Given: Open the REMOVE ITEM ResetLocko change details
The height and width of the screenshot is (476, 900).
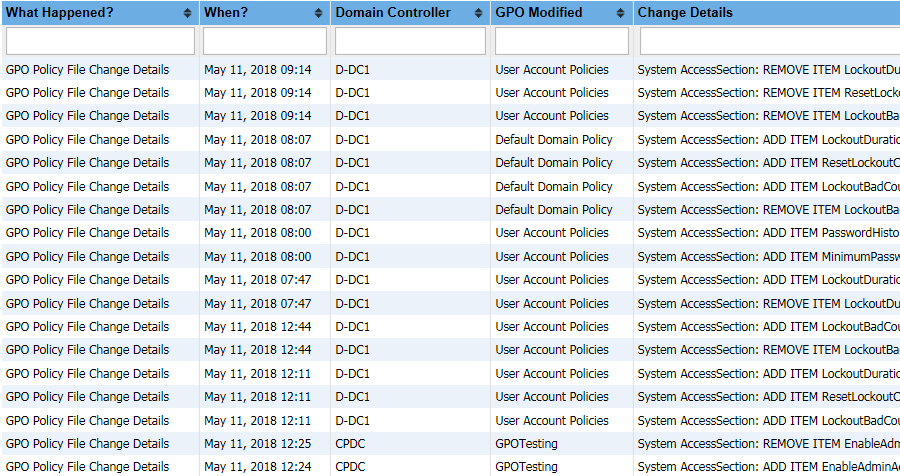Looking at the screenshot, I should (x=769, y=93).
